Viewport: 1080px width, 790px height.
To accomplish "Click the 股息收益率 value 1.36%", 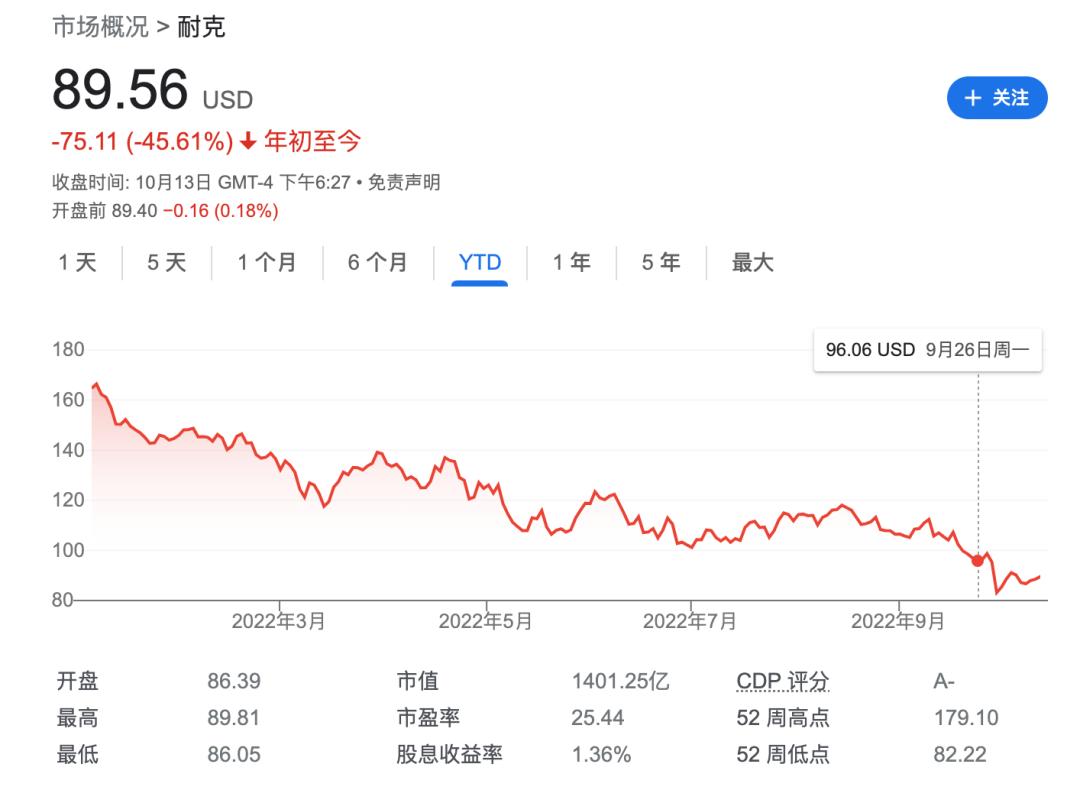I will [x=601, y=754].
